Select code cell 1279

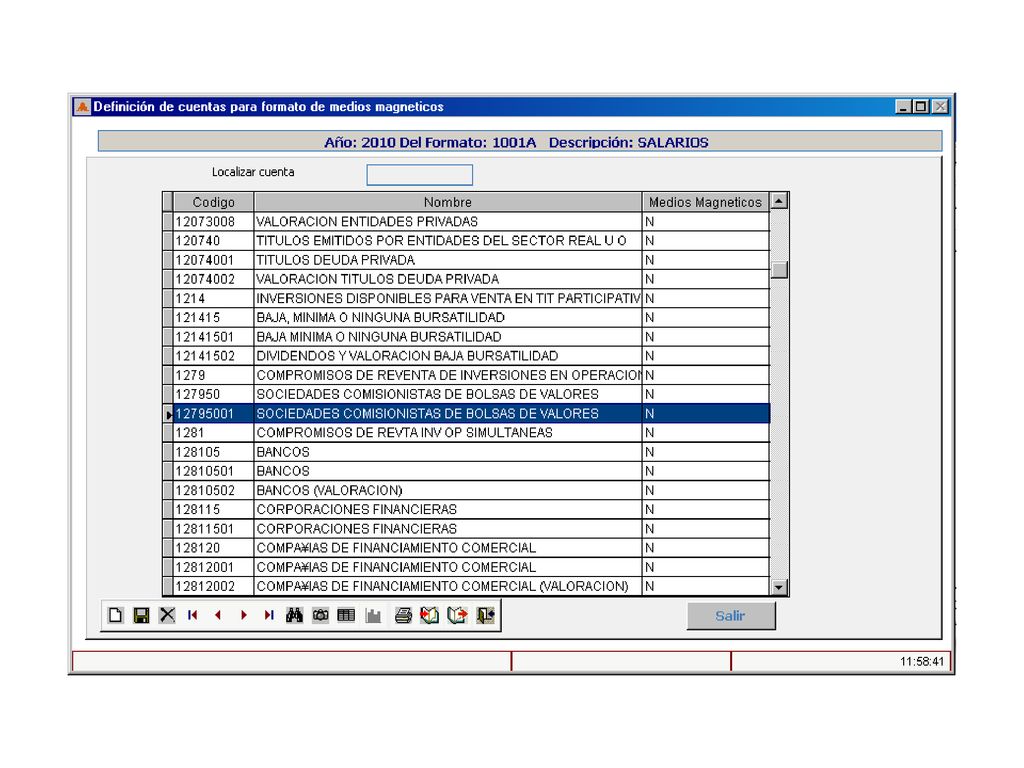[214, 376]
